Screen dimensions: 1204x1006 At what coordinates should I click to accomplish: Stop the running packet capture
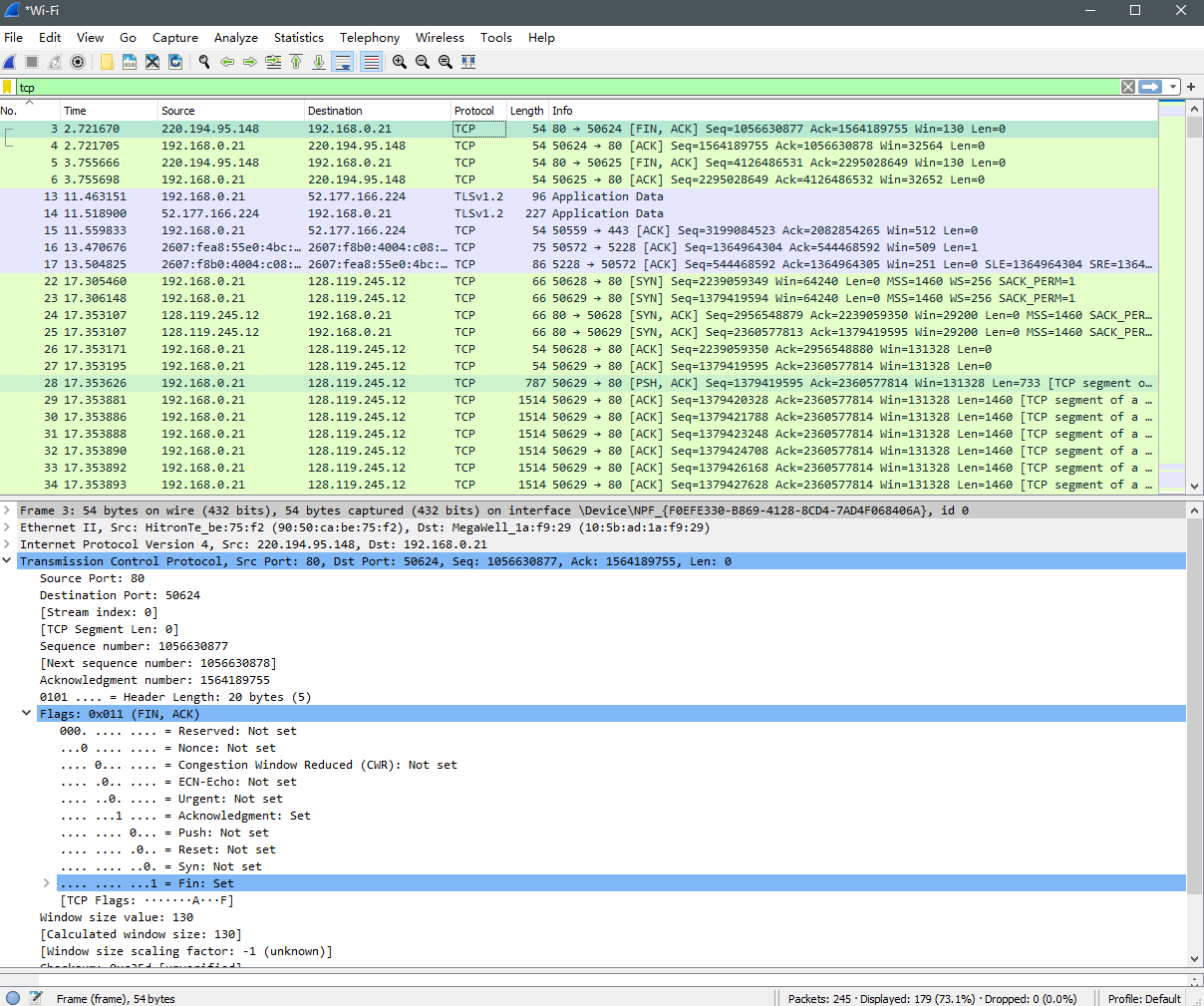pyautogui.click(x=31, y=61)
